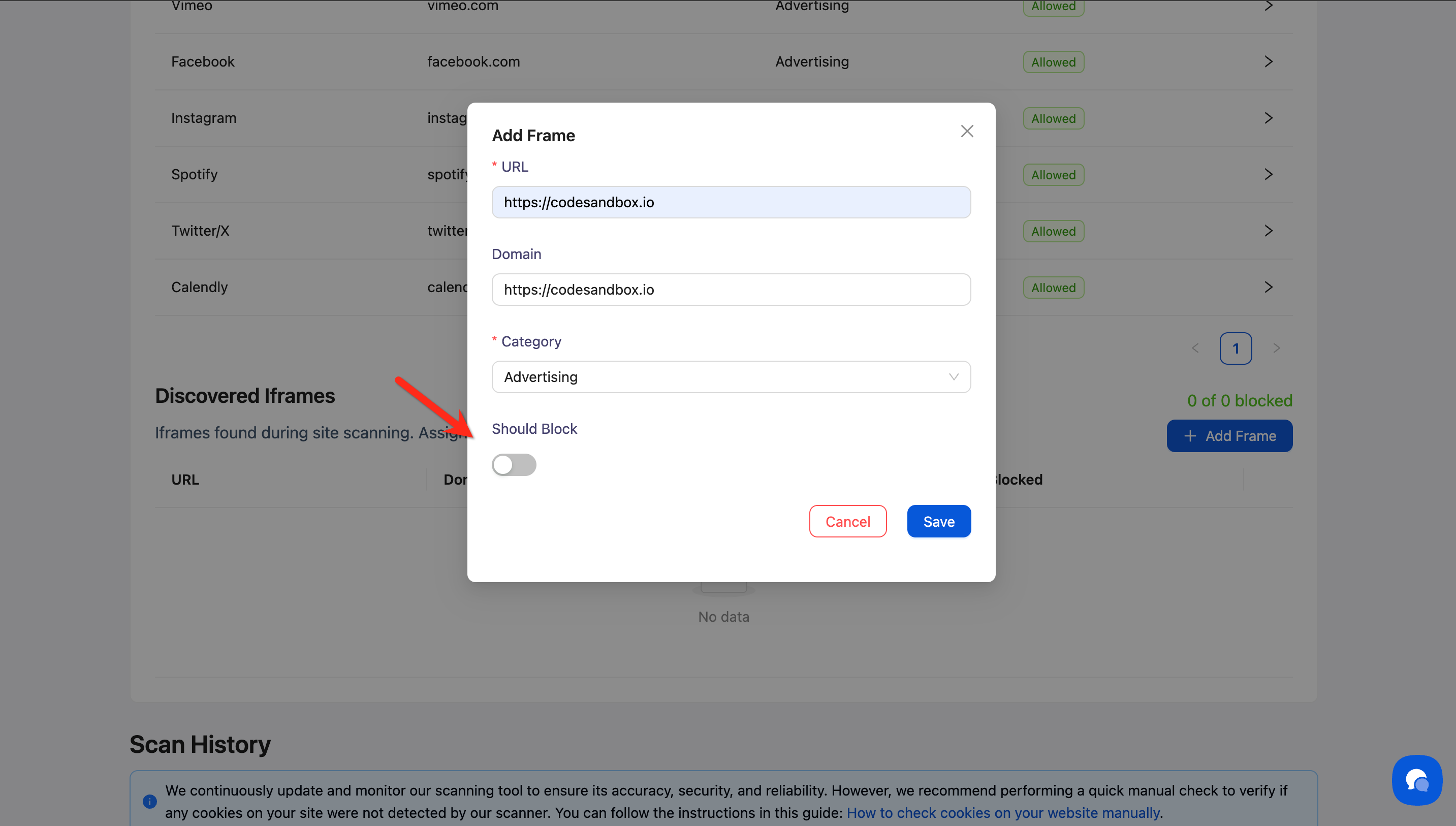1456x826 pixels.
Task: Expand the Instagram row chevron
Action: [x=1268, y=118]
